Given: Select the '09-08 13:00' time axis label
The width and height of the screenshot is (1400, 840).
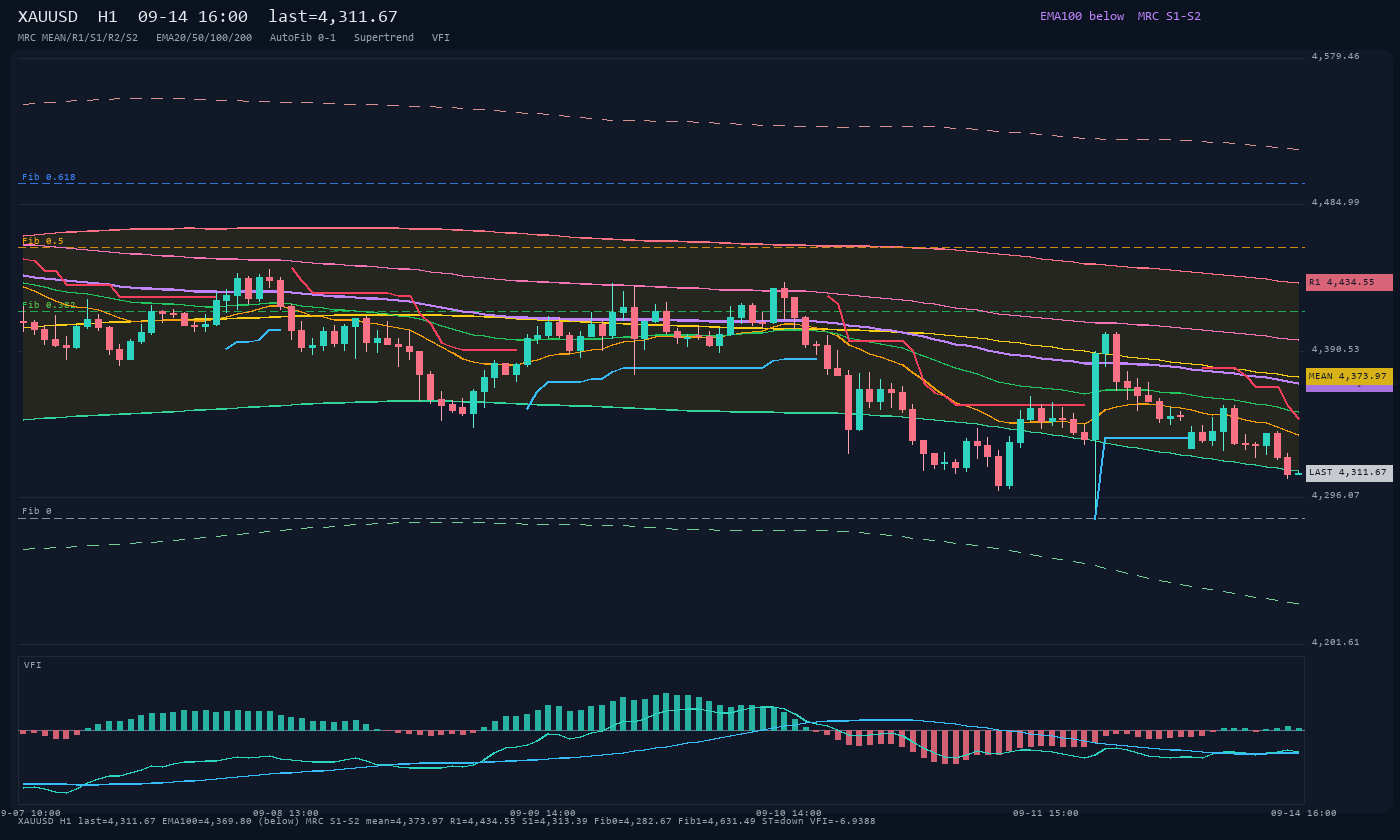Looking at the screenshot, I should pyautogui.click(x=286, y=814).
